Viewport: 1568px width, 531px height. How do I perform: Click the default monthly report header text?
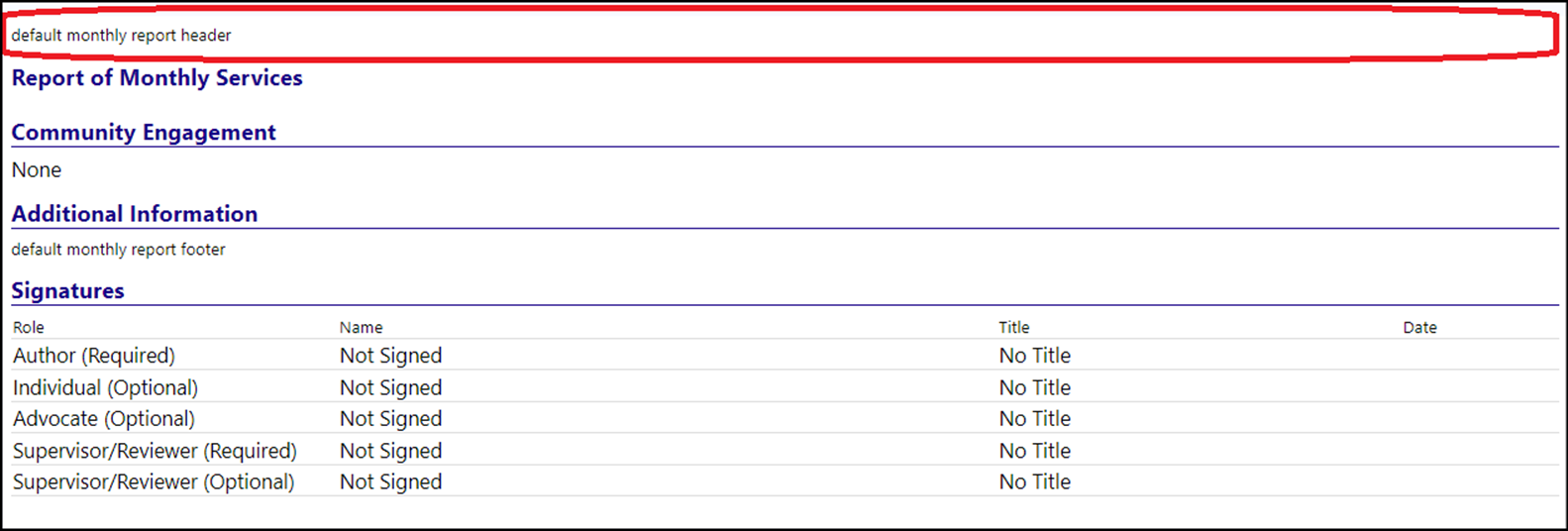pyautogui.click(x=121, y=36)
